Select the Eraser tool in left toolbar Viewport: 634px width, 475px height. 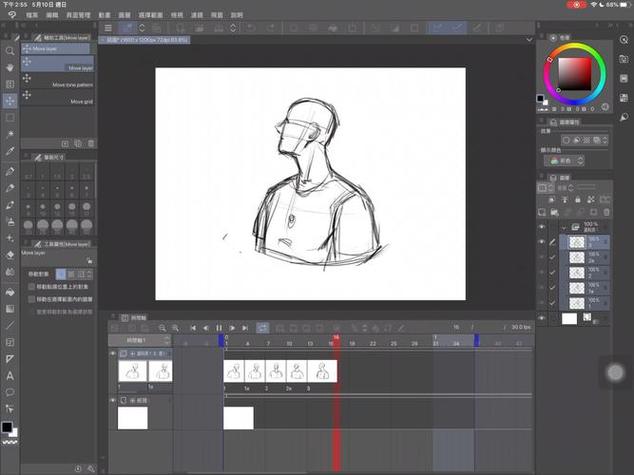tap(10, 255)
